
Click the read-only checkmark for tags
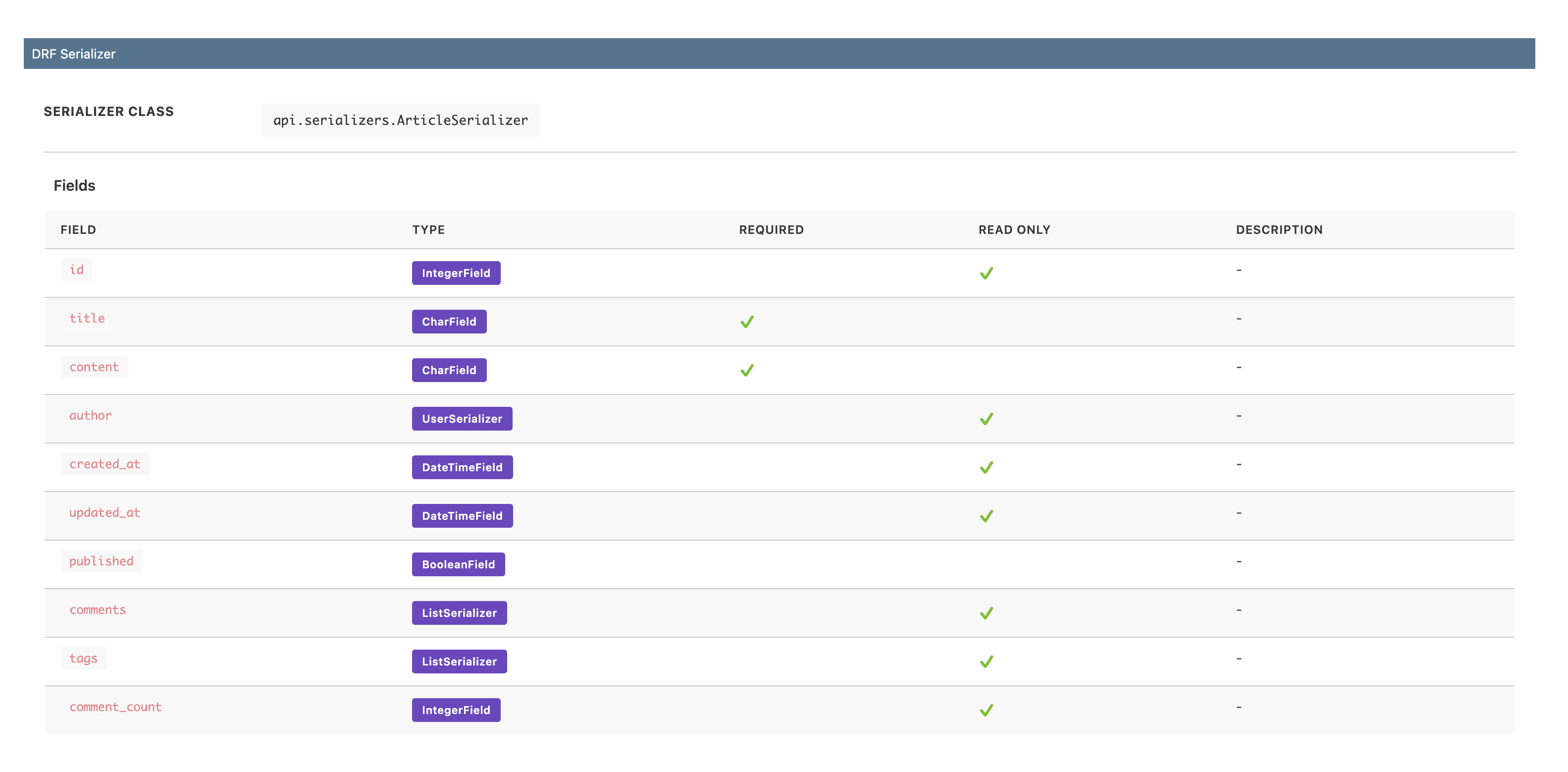coord(986,662)
